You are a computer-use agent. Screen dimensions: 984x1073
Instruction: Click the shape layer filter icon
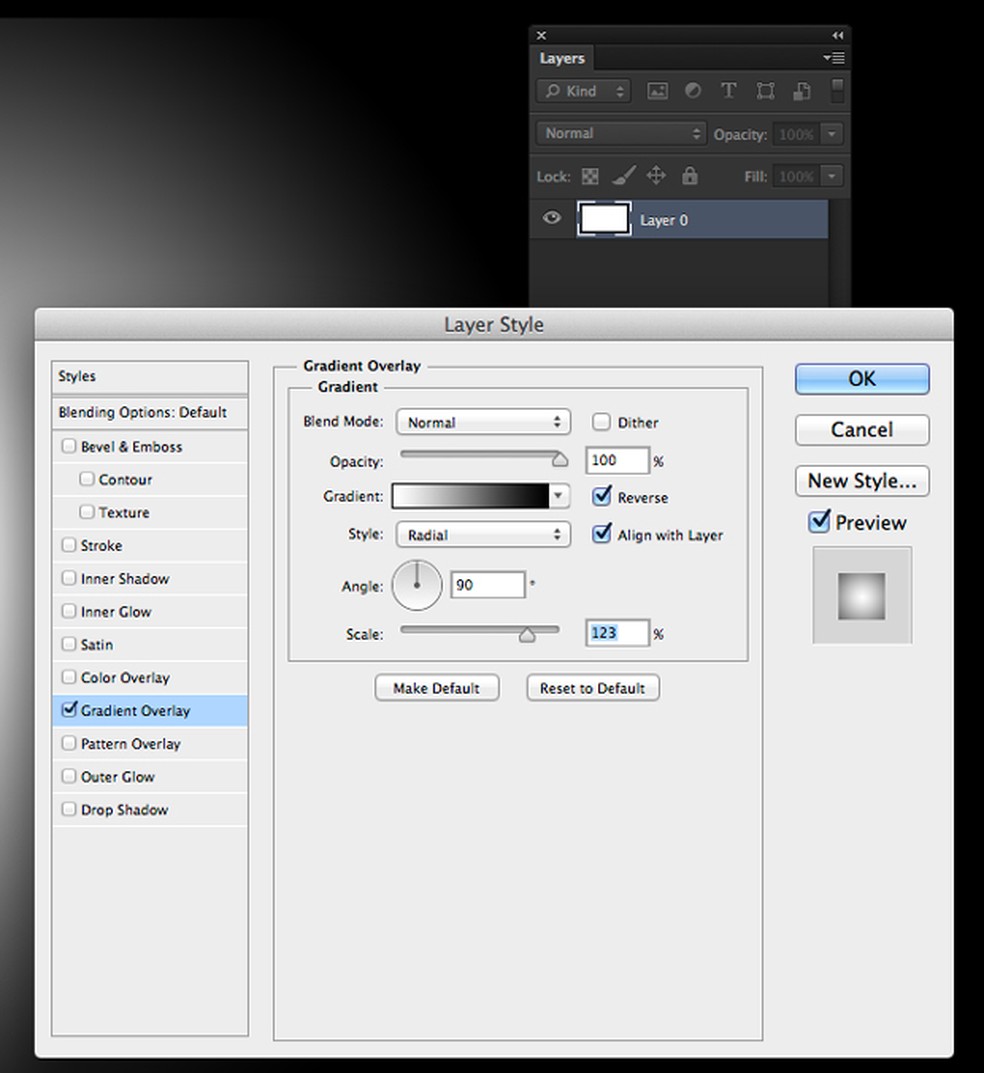(x=765, y=91)
